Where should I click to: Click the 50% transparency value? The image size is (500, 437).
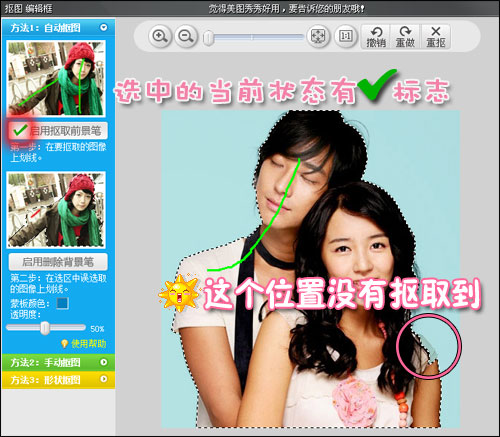tap(97, 329)
